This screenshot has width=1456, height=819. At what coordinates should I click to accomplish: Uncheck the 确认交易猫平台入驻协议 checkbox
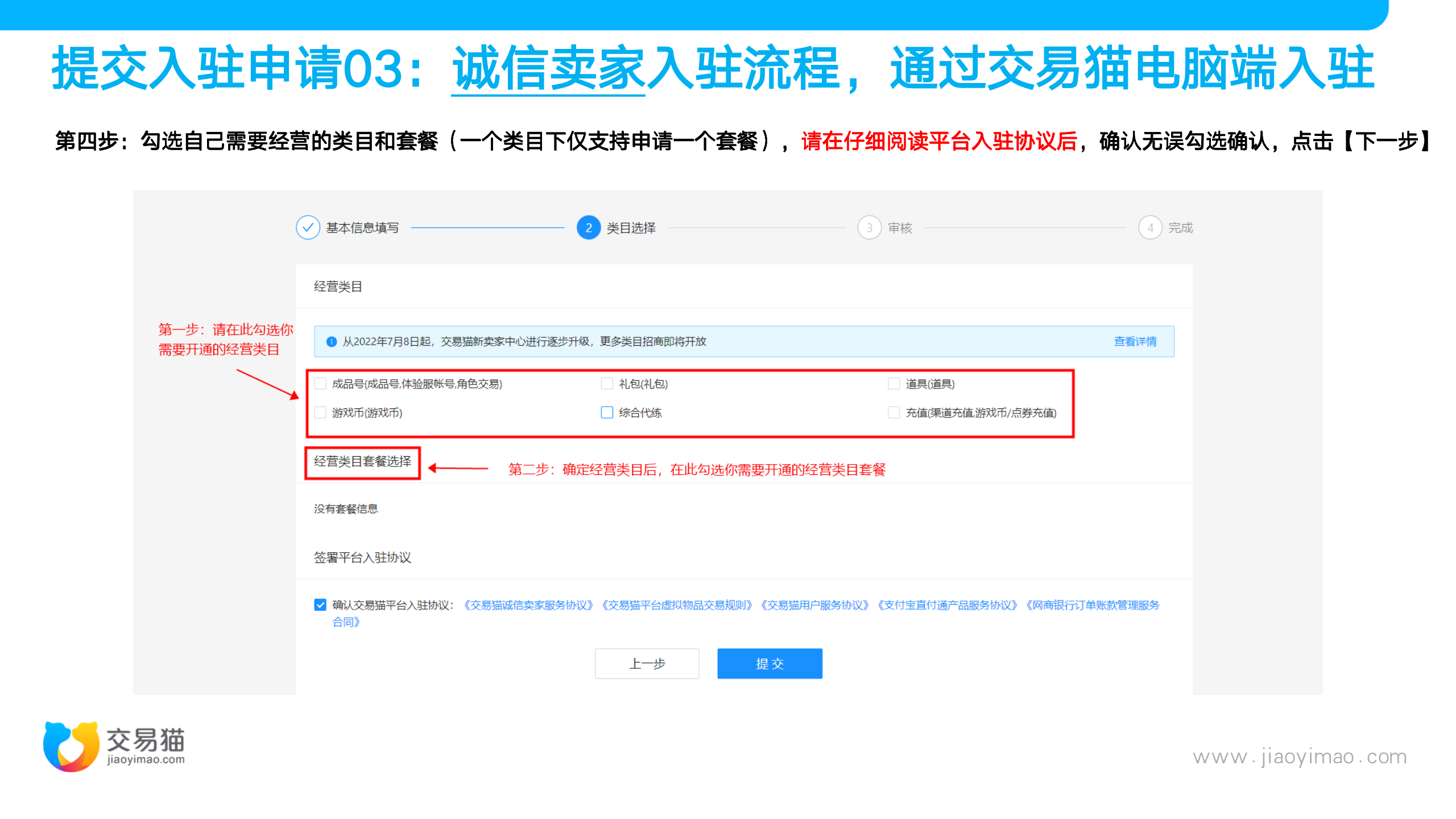point(320,605)
